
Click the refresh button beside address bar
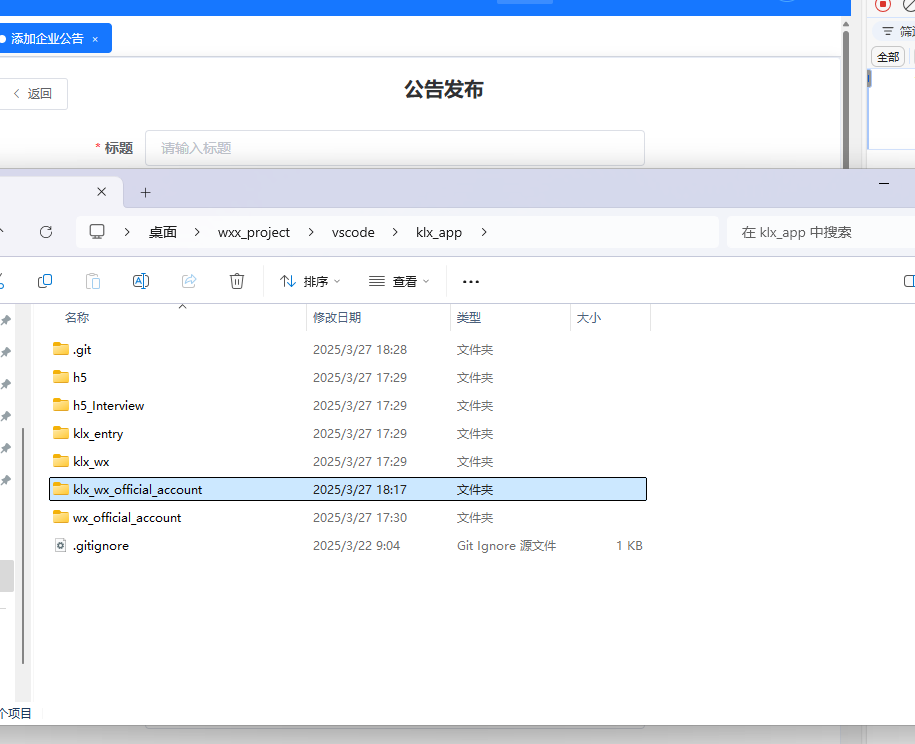[x=46, y=232]
